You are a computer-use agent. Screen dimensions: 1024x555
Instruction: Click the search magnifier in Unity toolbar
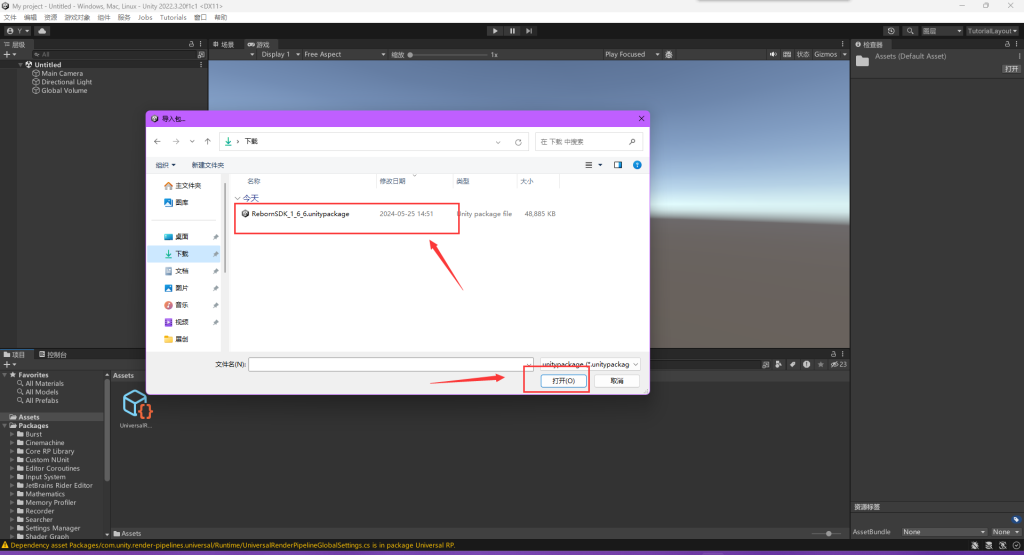(911, 31)
